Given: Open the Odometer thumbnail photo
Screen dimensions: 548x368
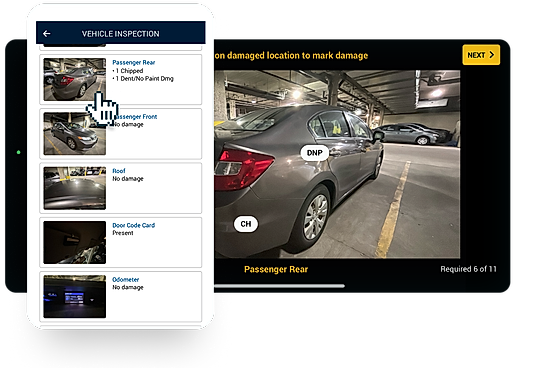Looking at the screenshot, I should click(74, 296).
